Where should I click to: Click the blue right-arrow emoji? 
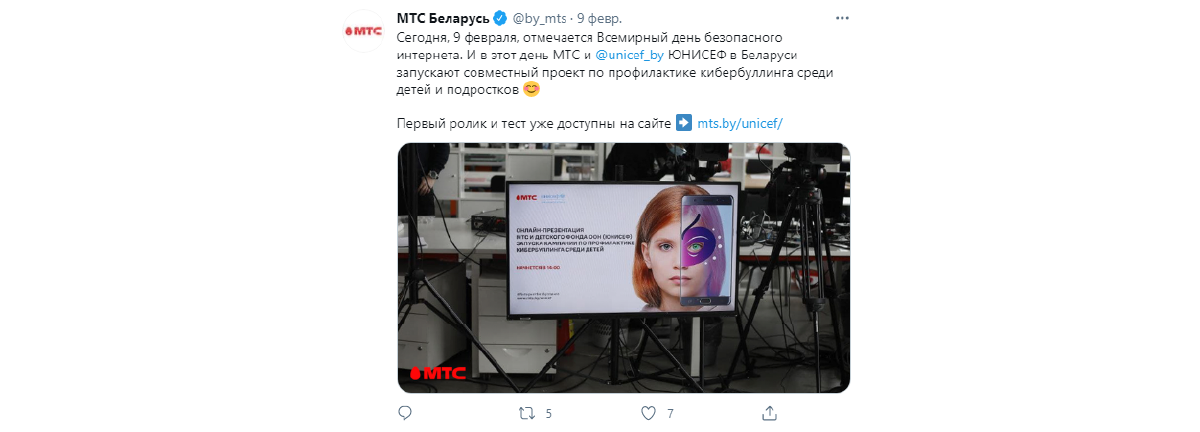coord(684,123)
